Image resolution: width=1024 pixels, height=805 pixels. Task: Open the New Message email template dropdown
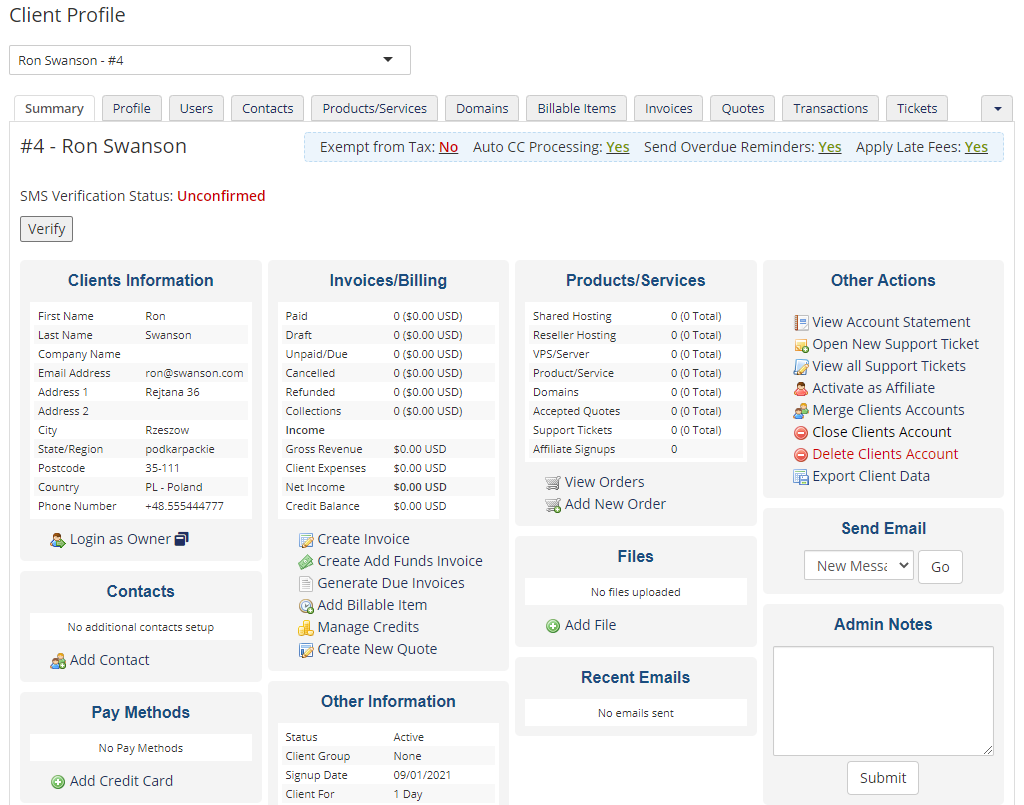[858, 566]
